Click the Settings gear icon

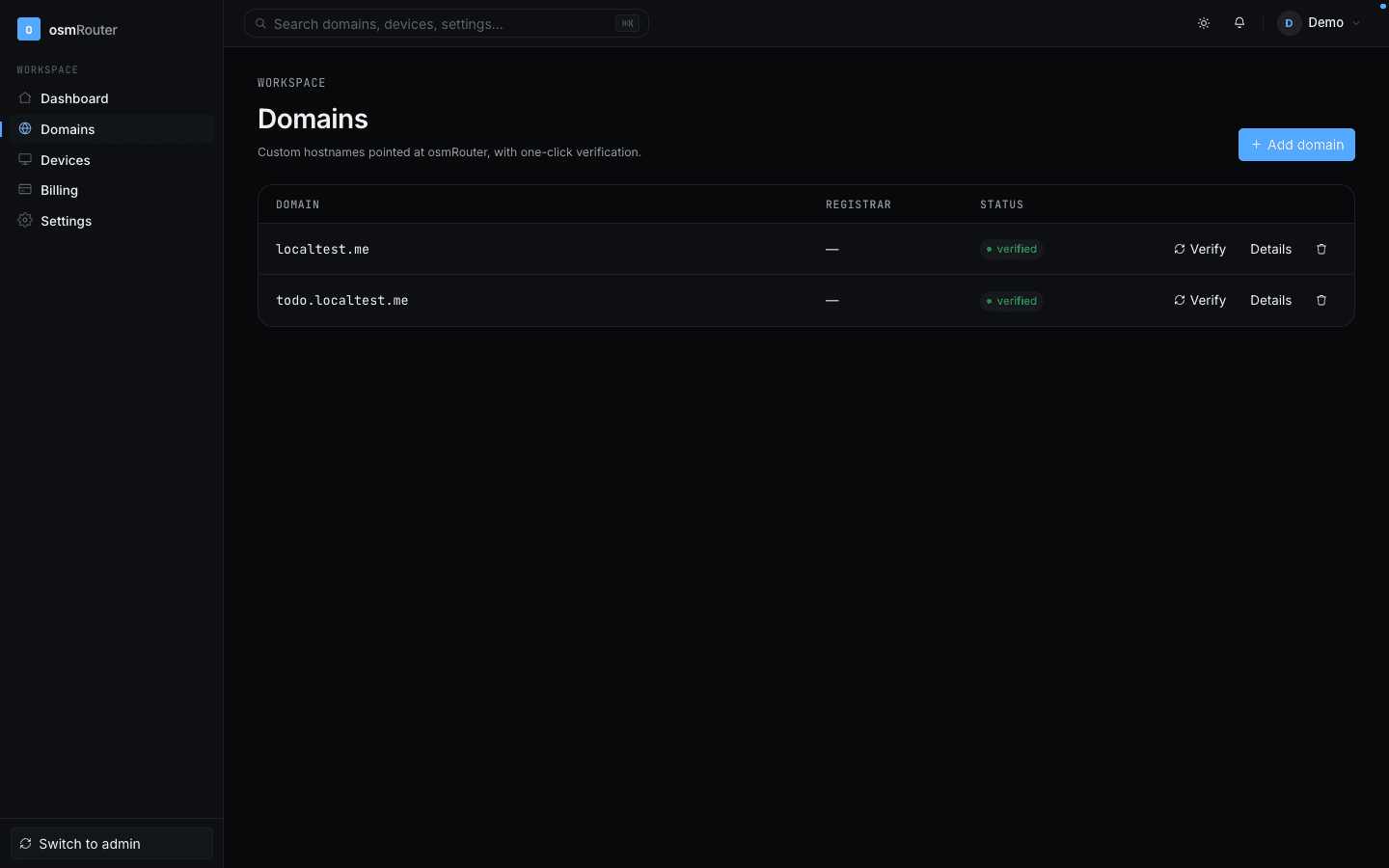click(25, 220)
